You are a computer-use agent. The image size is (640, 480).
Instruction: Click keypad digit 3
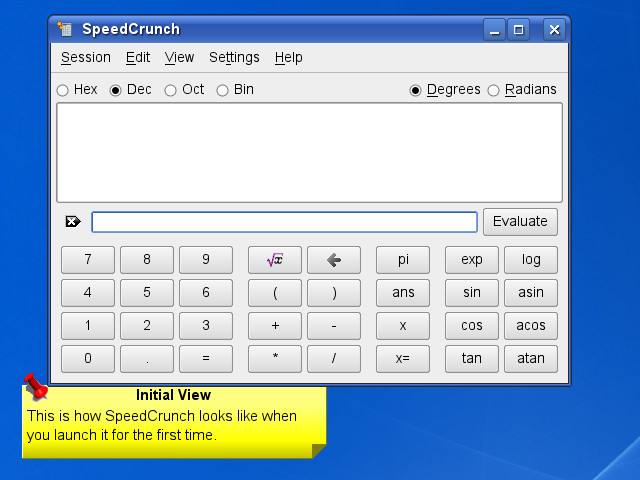pyautogui.click(x=206, y=326)
